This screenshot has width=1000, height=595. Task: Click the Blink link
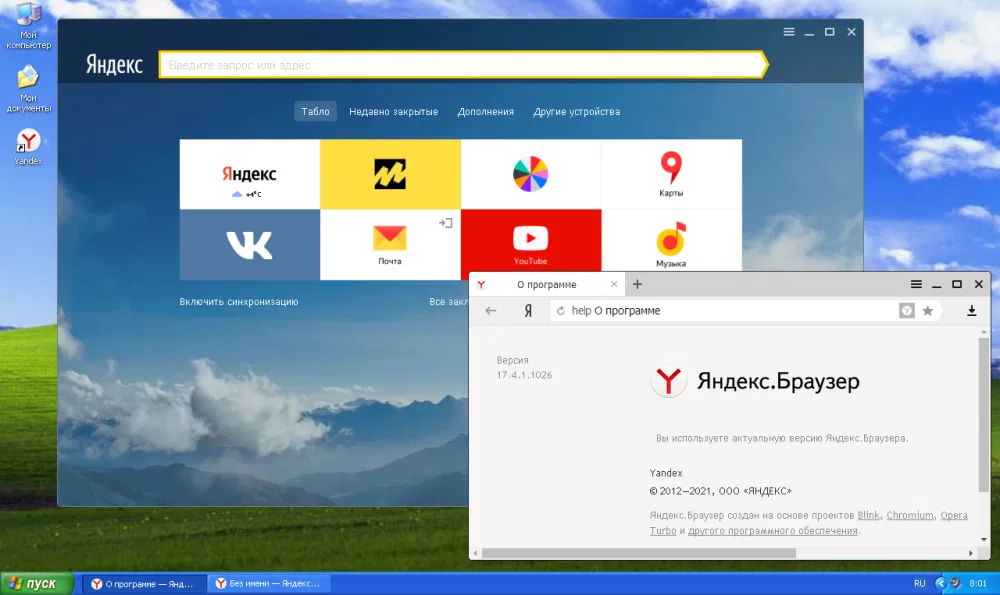pyautogui.click(x=869, y=515)
